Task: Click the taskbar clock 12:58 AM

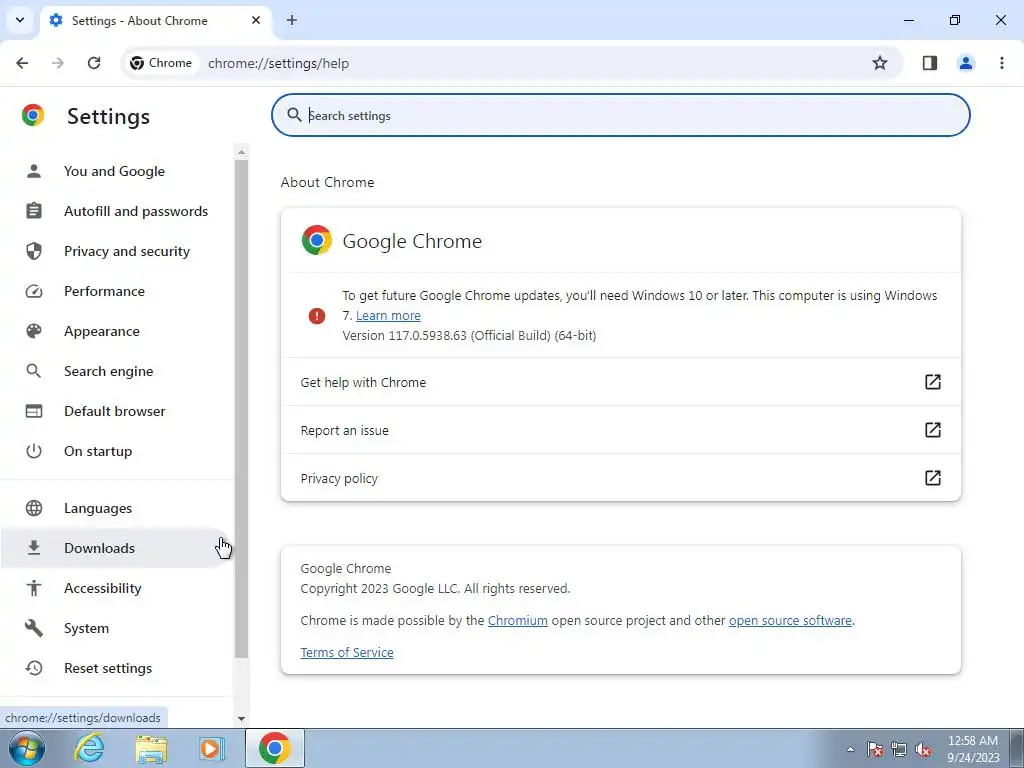Action: [x=973, y=741]
